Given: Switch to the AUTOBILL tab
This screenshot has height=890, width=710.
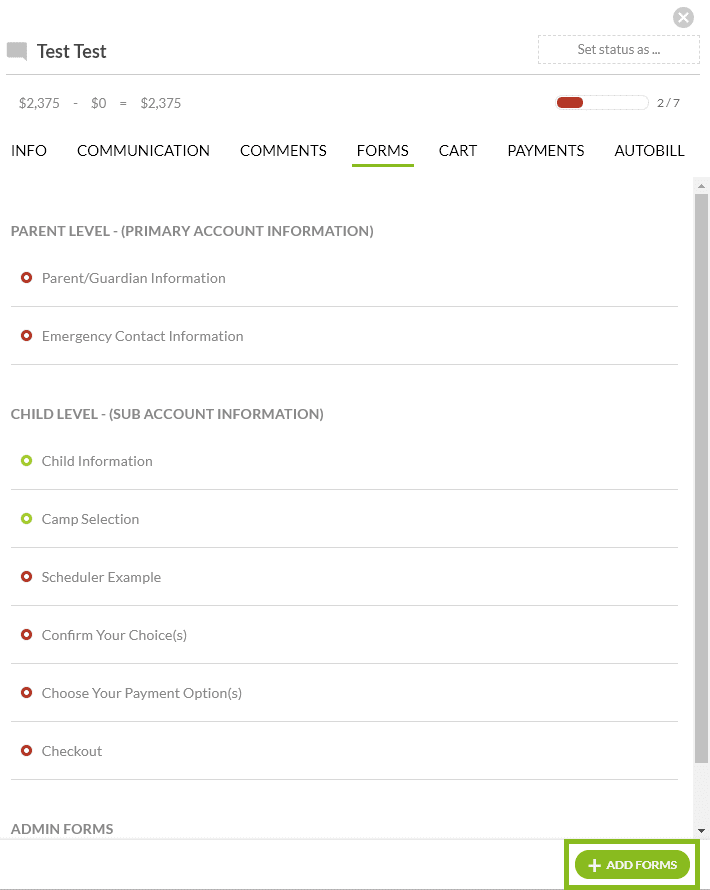Looking at the screenshot, I should (x=649, y=151).
